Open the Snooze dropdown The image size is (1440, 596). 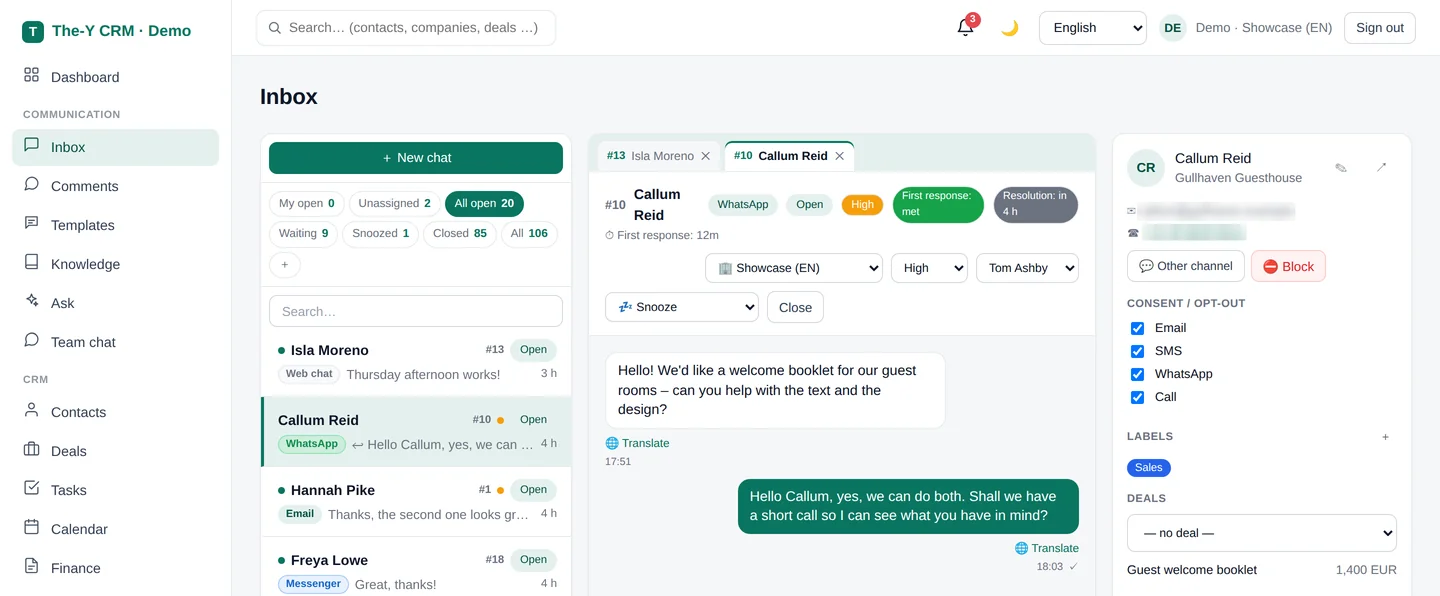tap(682, 307)
